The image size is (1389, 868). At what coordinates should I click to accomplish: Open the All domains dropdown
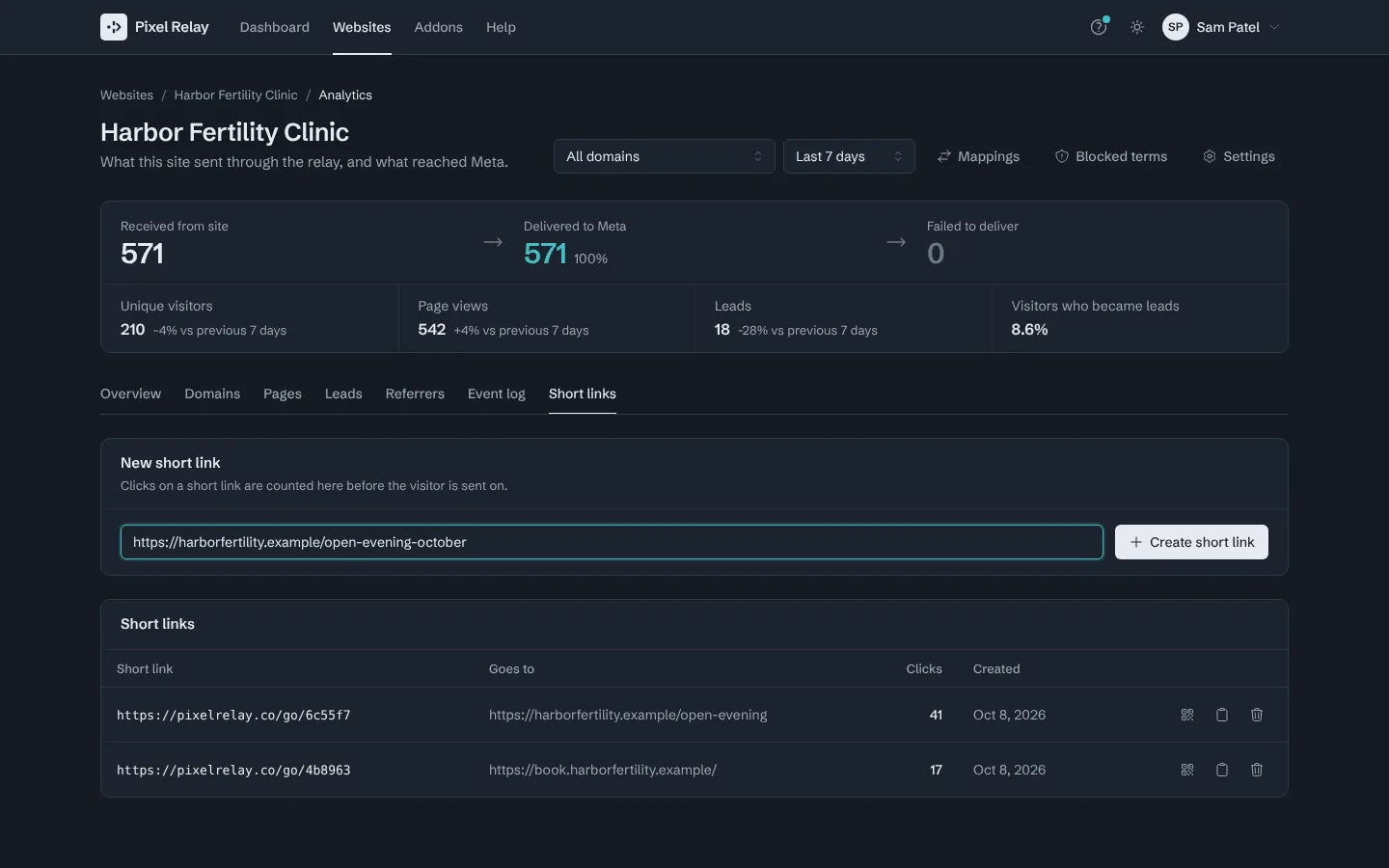(x=664, y=156)
